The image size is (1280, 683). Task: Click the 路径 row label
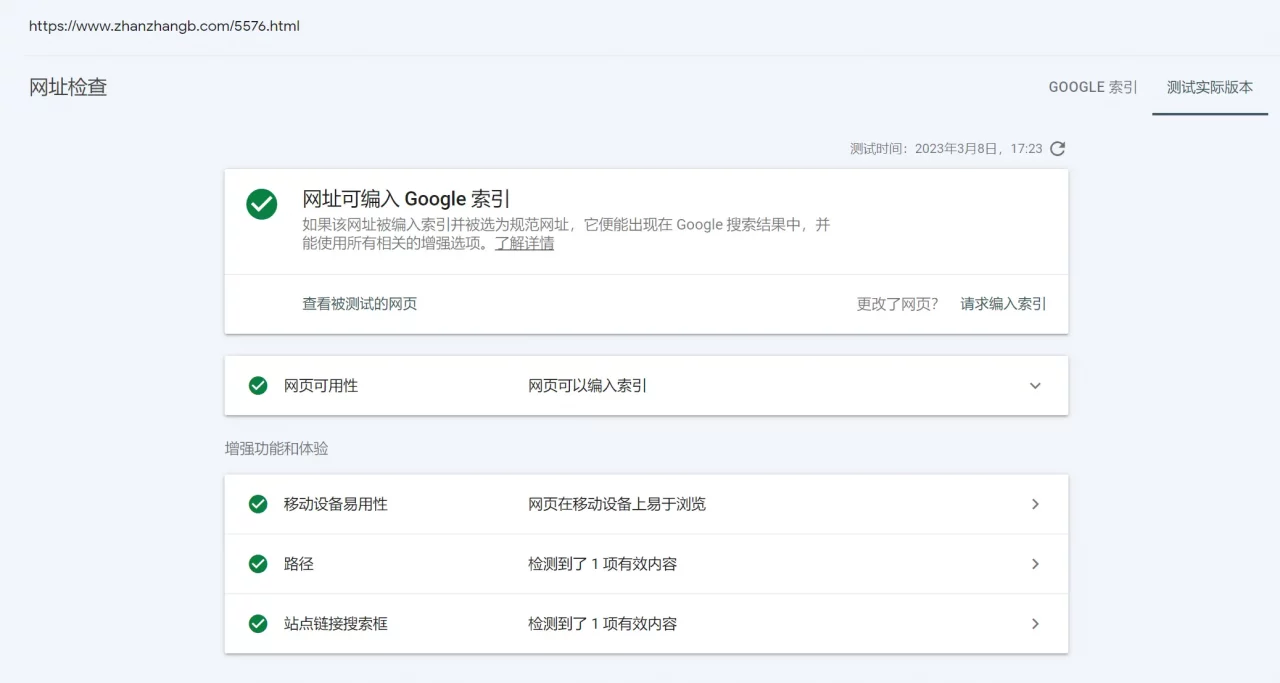[299, 564]
